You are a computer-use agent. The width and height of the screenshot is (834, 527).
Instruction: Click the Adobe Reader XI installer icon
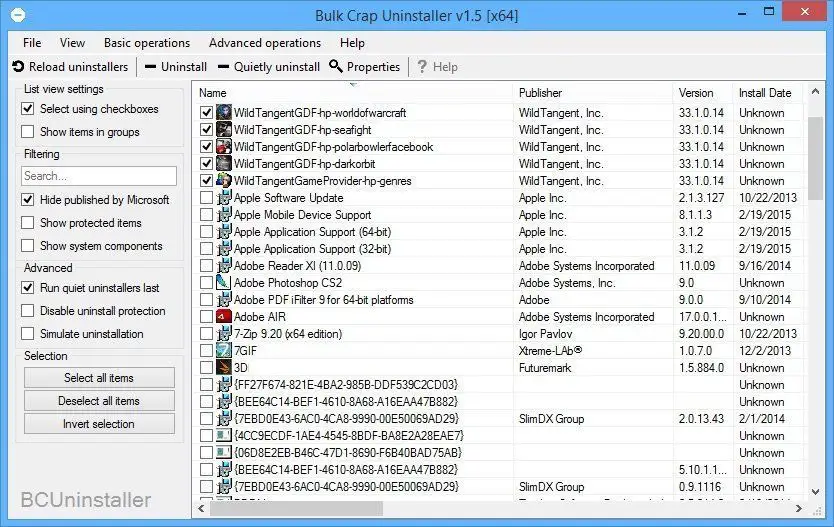coord(224,265)
